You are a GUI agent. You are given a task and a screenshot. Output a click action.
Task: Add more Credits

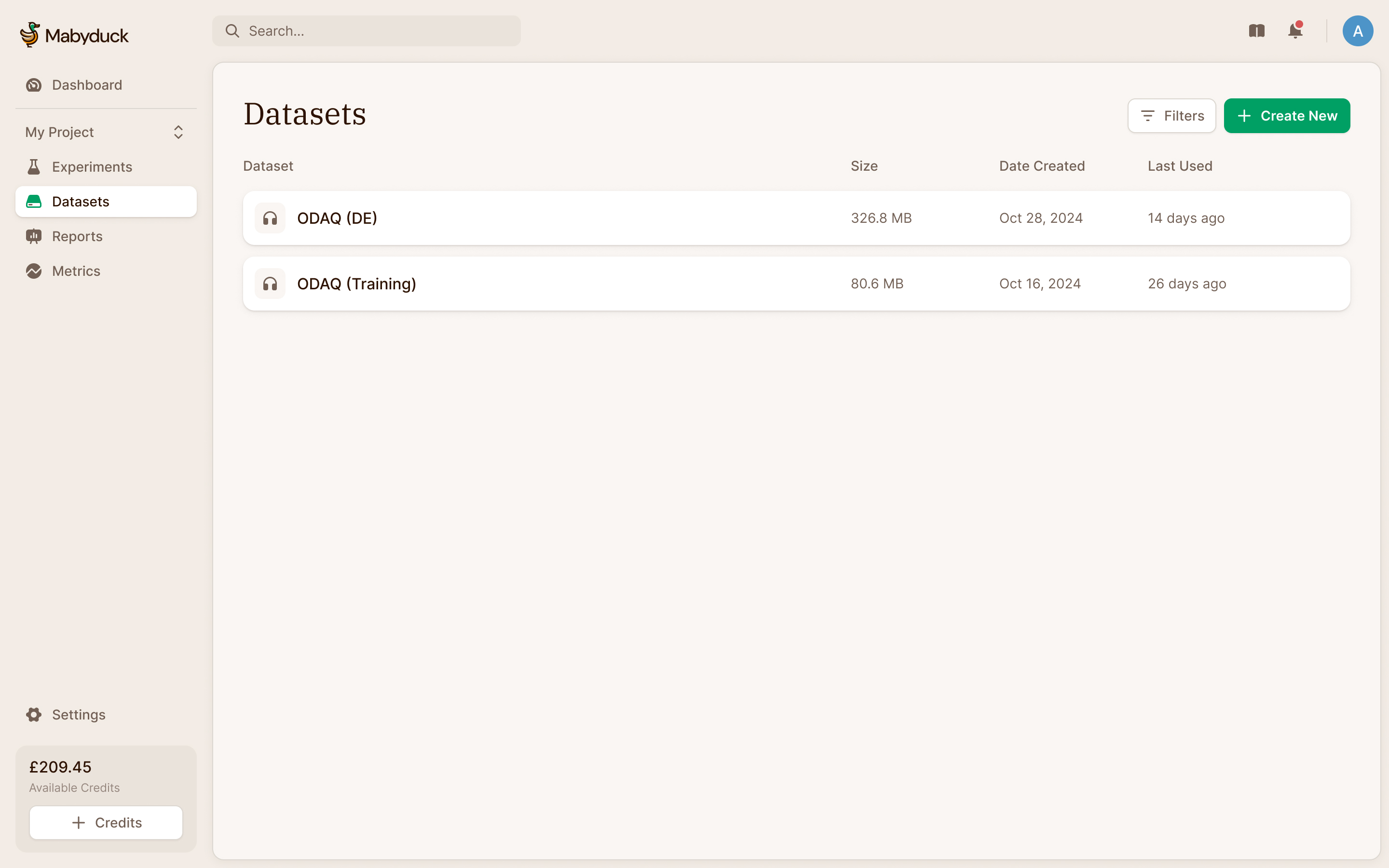point(106,823)
